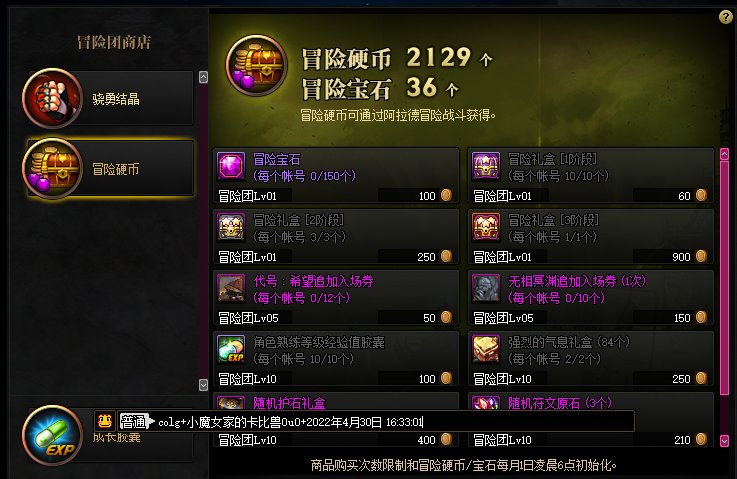Click the 角色熟练等级经验值胶囊 EXP icon
This screenshot has height=479, width=737.
click(231, 349)
